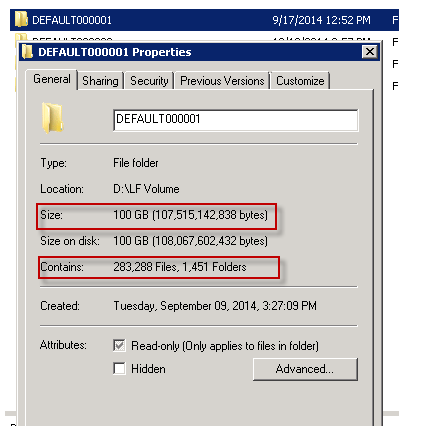Click the large folder icon beside the name field
The width and height of the screenshot is (425, 436).
[52, 118]
